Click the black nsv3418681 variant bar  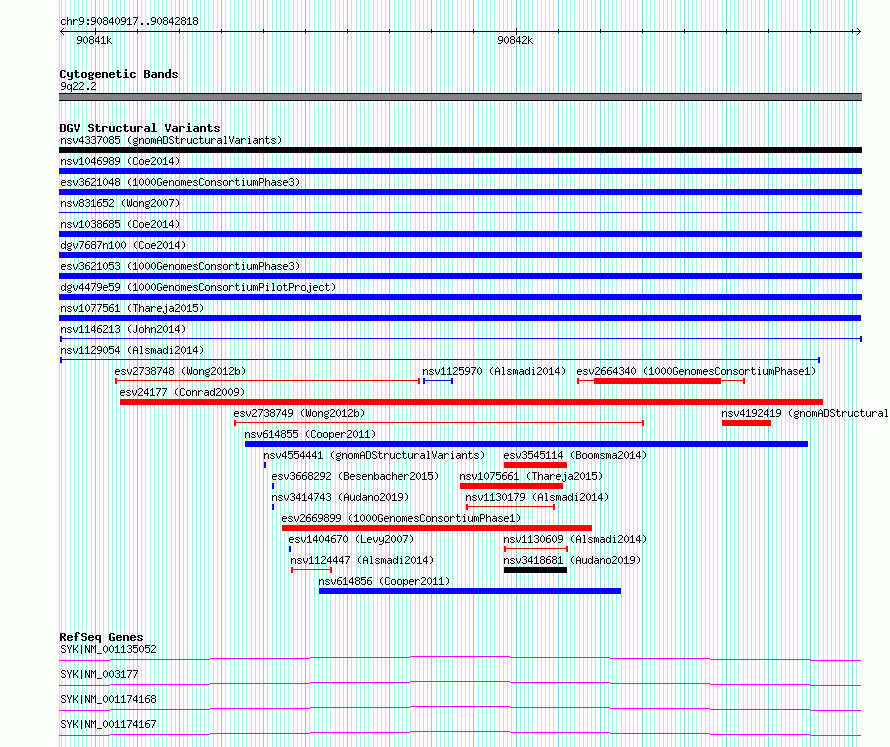pyautogui.click(x=535, y=570)
